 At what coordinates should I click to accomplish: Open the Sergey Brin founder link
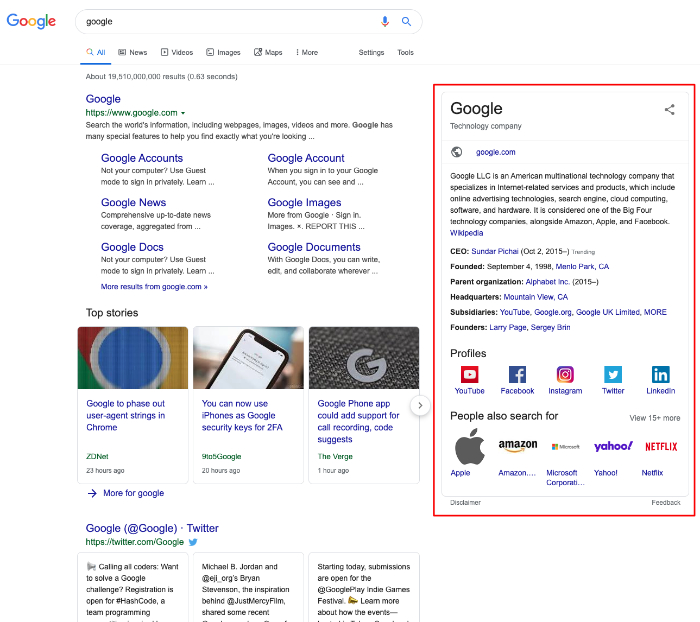(x=550, y=327)
